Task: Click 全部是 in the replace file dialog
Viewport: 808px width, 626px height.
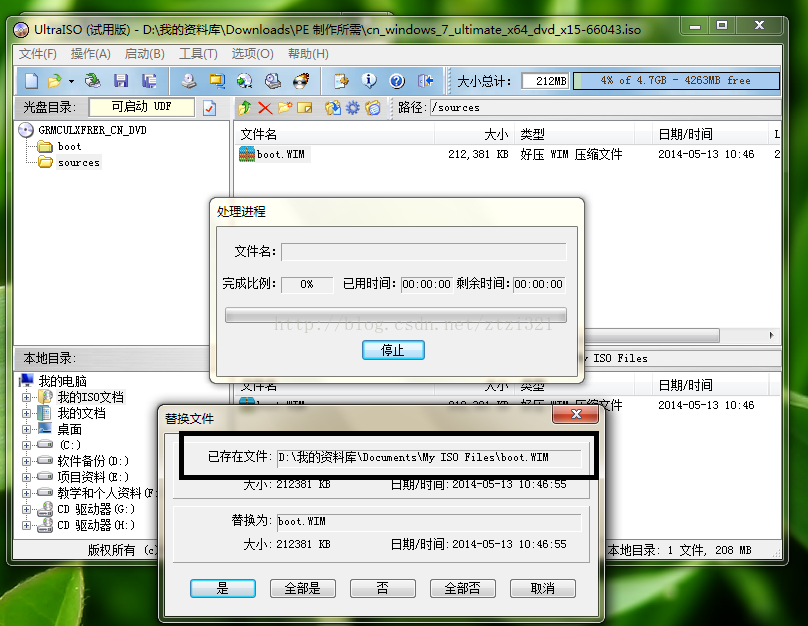Action: coord(302,588)
